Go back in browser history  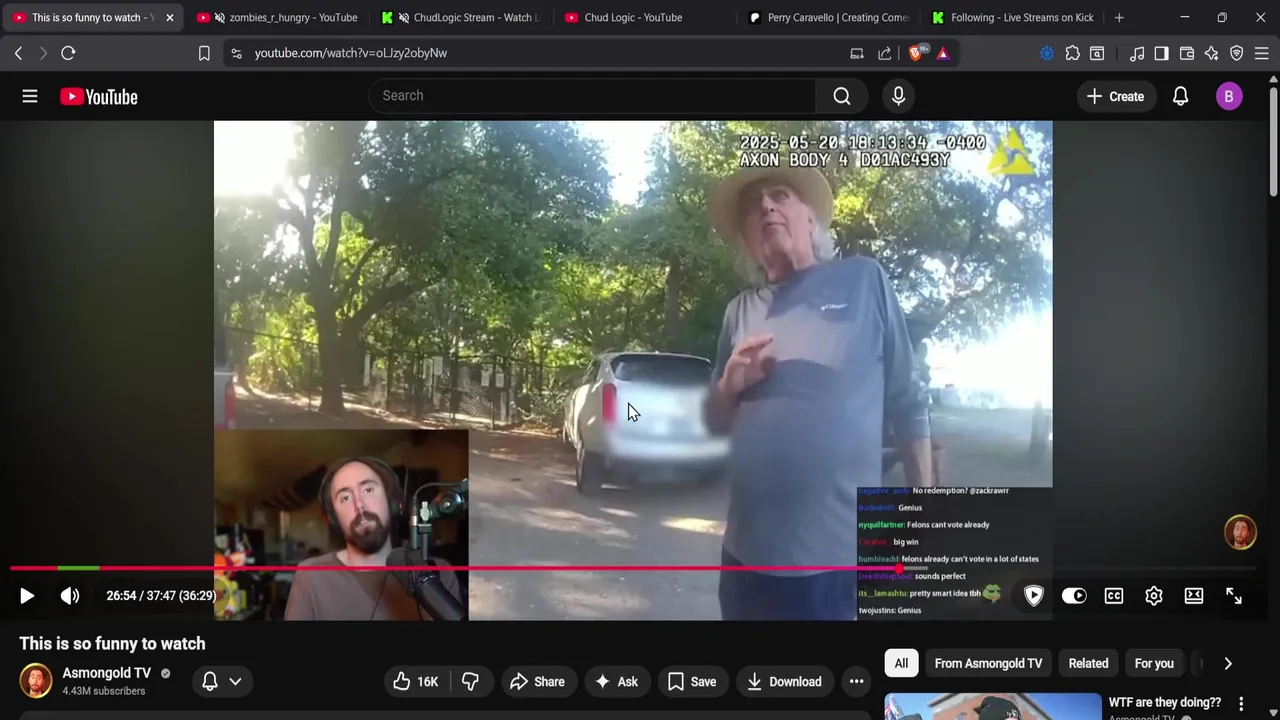(x=18, y=53)
